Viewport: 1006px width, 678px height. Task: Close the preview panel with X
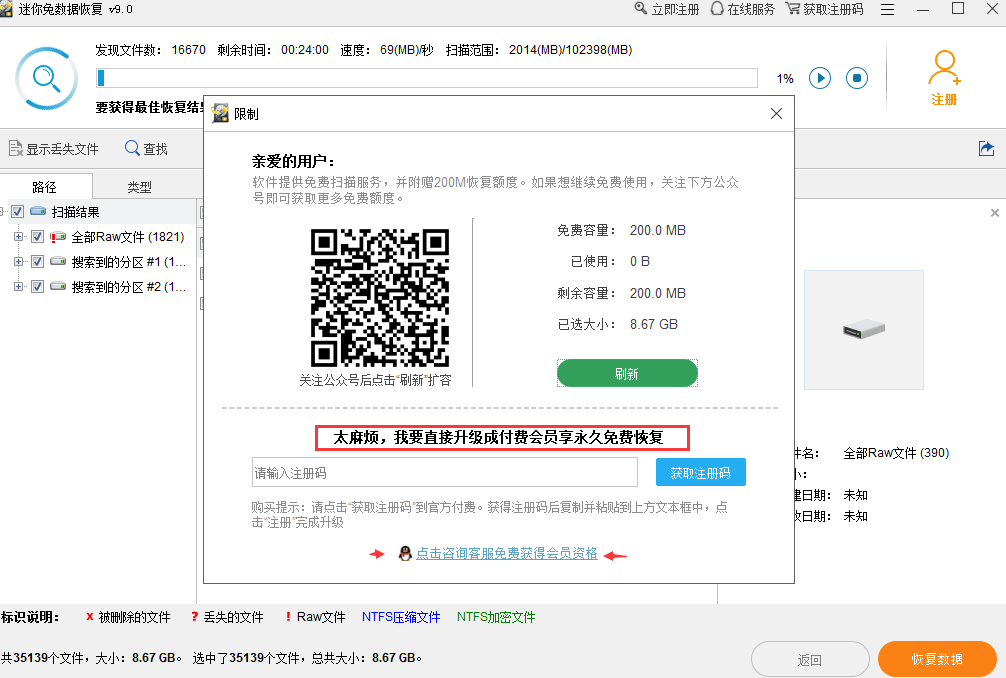(x=994, y=212)
